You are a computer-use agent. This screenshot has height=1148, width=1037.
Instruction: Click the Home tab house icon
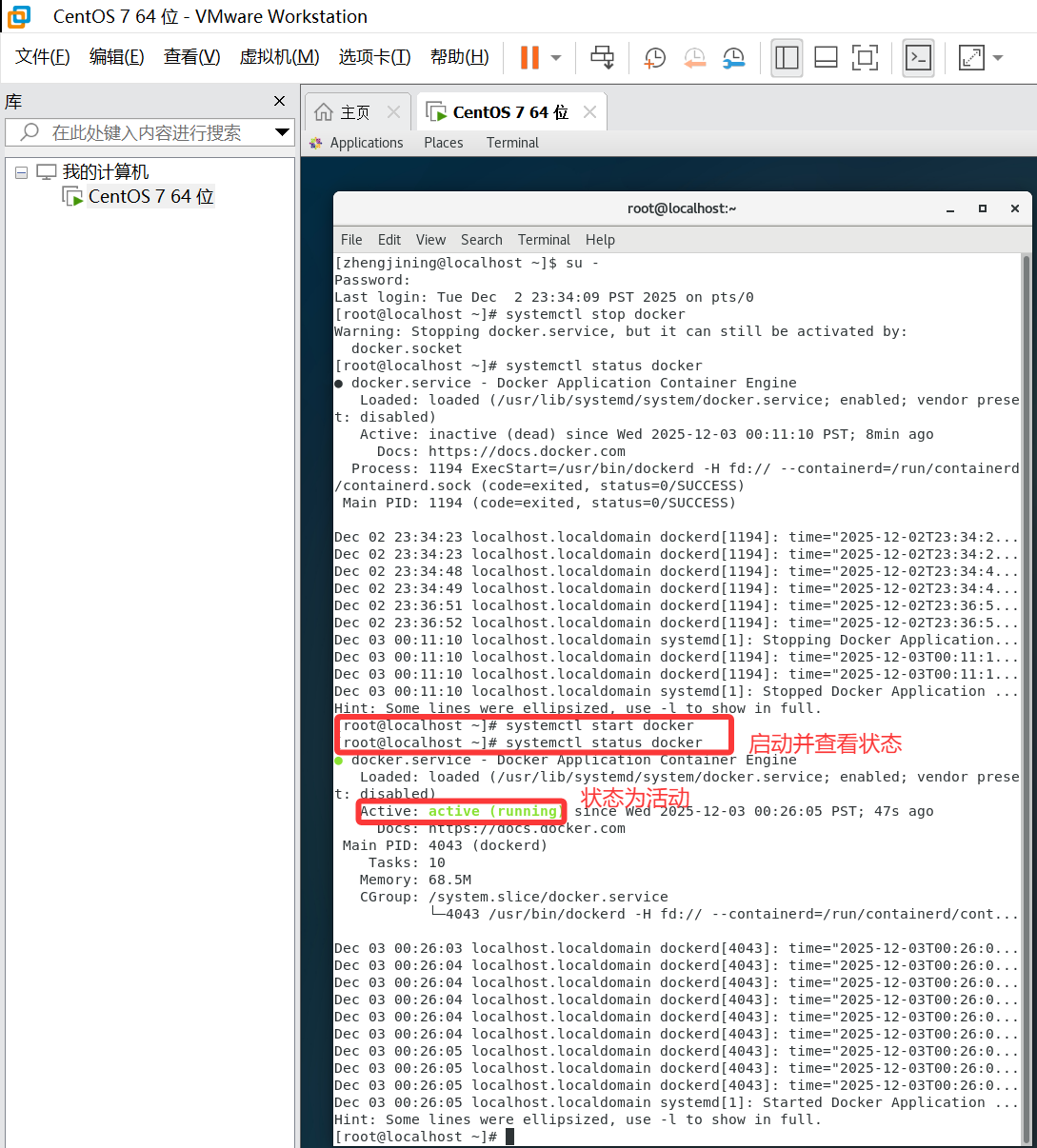point(324,112)
